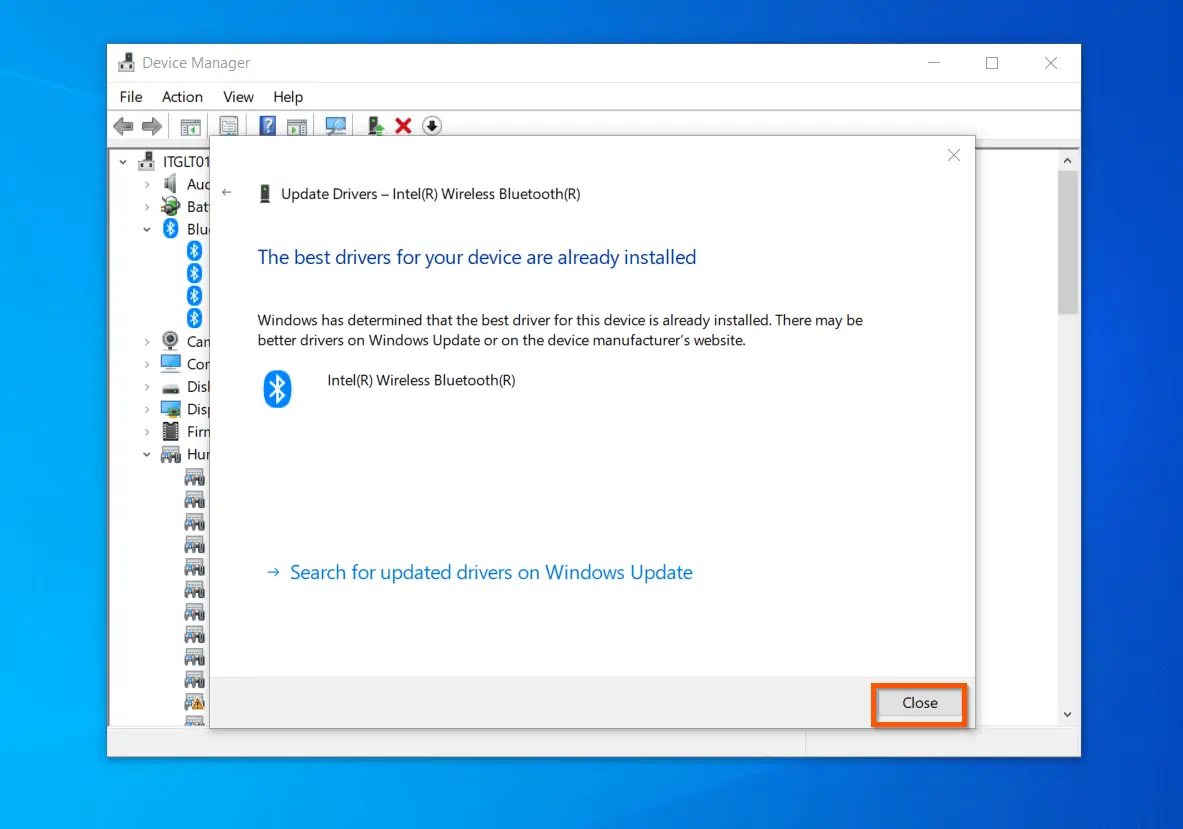
Task: Open the File menu
Action: [x=131, y=97]
